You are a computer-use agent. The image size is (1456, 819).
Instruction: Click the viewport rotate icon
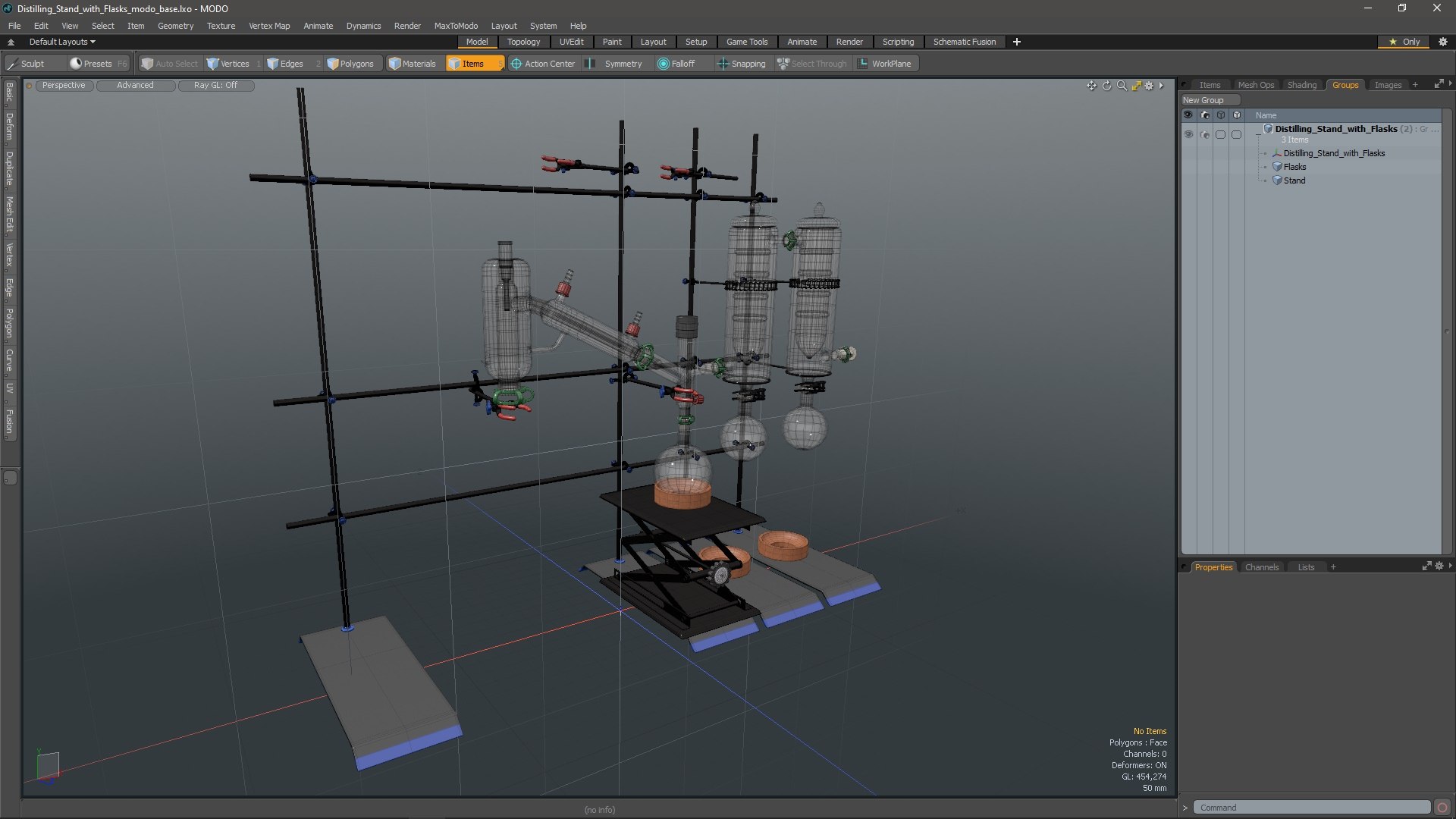1106,86
